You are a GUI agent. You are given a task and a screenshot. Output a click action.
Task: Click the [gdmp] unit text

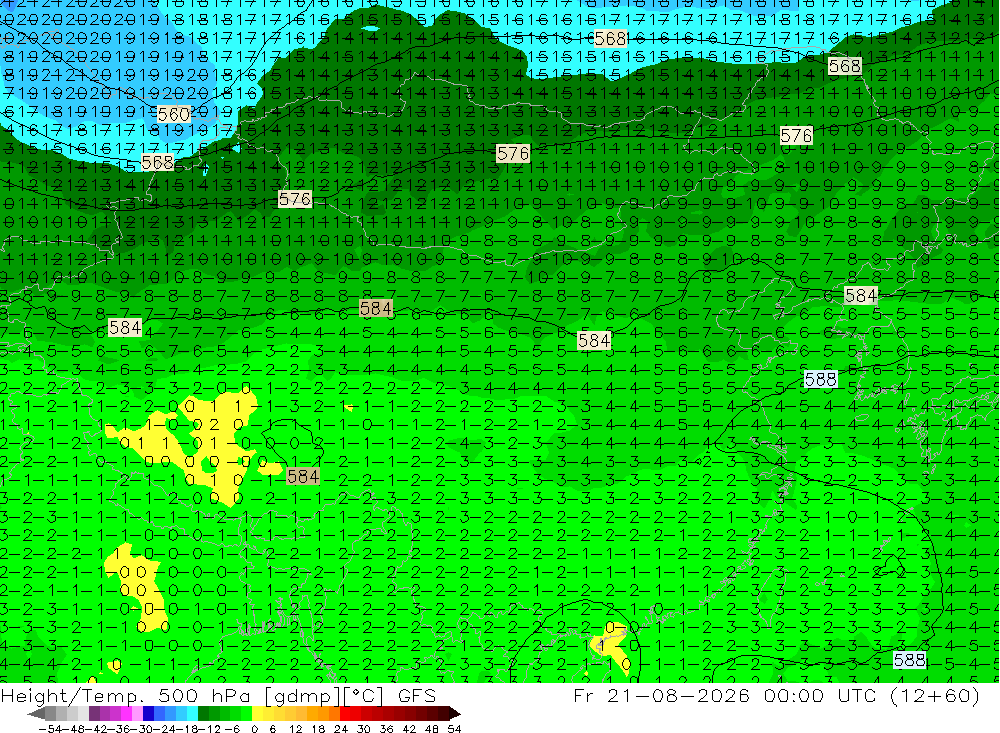(302, 697)
